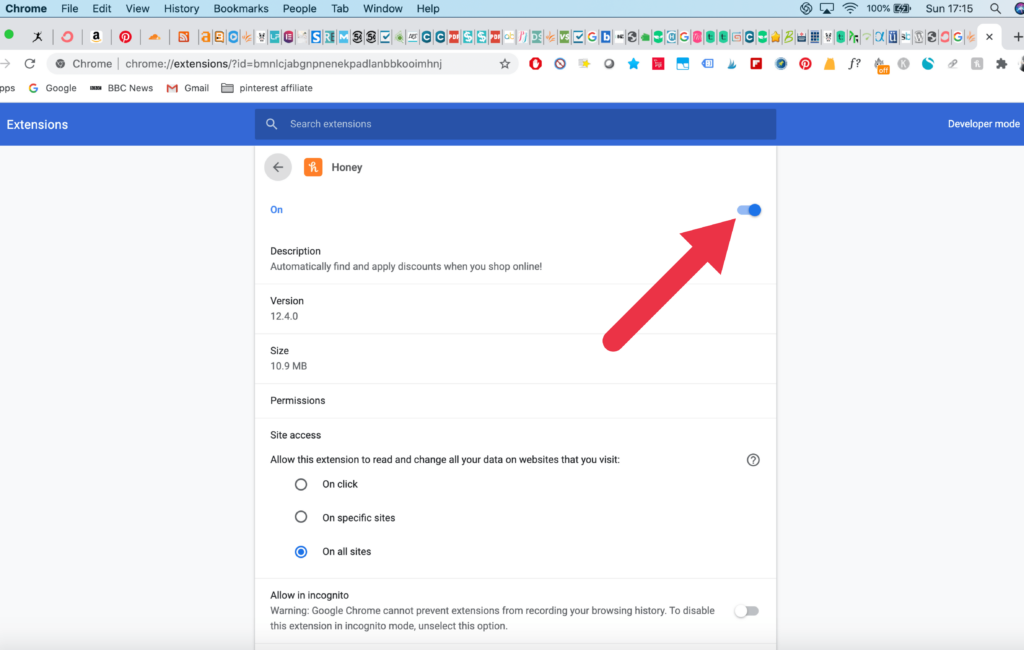1024x650 pixels.
Task: Open the Edit menu
Action: coord(101,8)
